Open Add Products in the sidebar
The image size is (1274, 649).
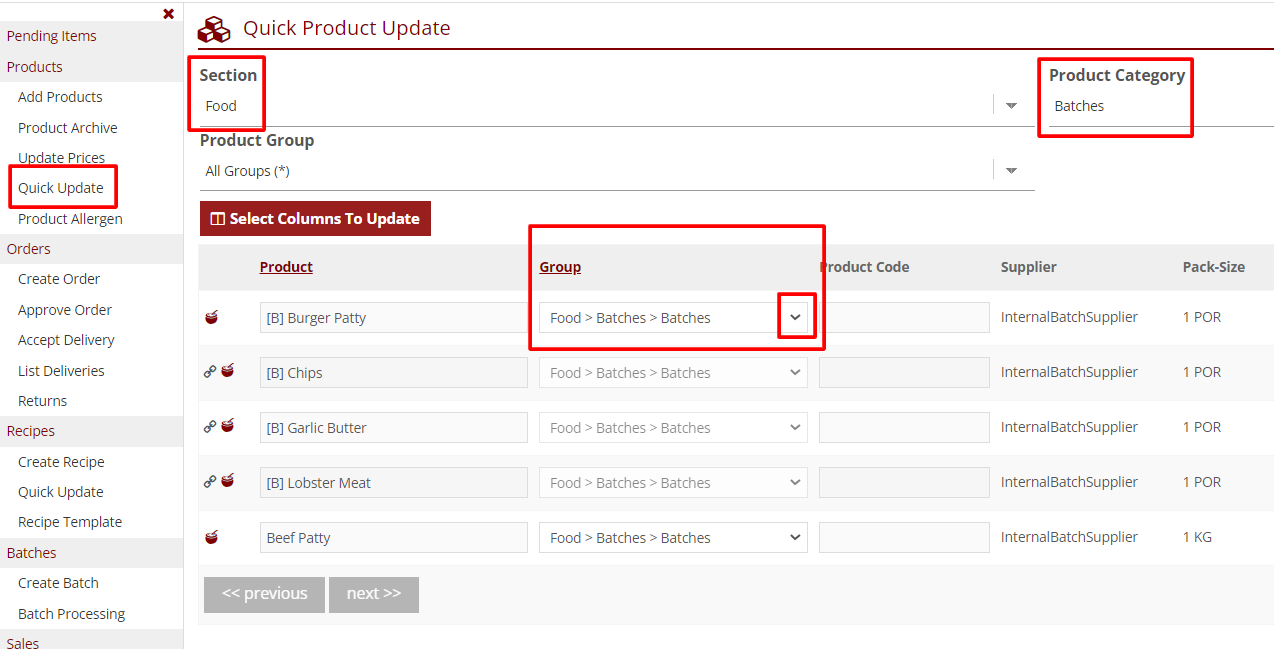[60, 97]
